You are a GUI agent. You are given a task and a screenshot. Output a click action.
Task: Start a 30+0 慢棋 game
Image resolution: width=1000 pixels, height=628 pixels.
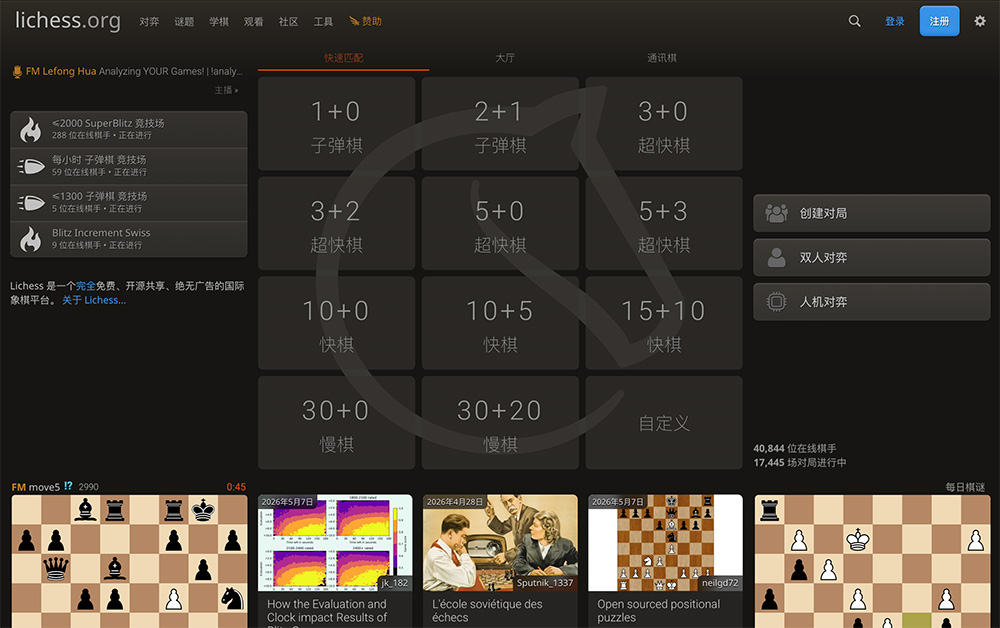pos(337,423)
